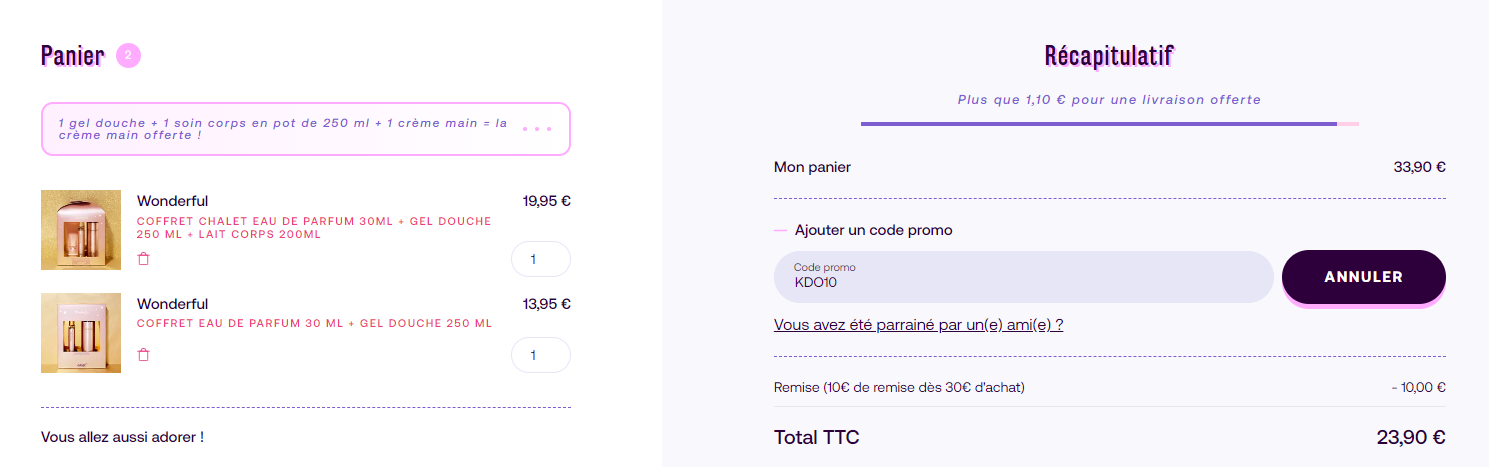Click the three dots on the offer banner
Viewport: 1489px width, 467px height.
(536, 129)
